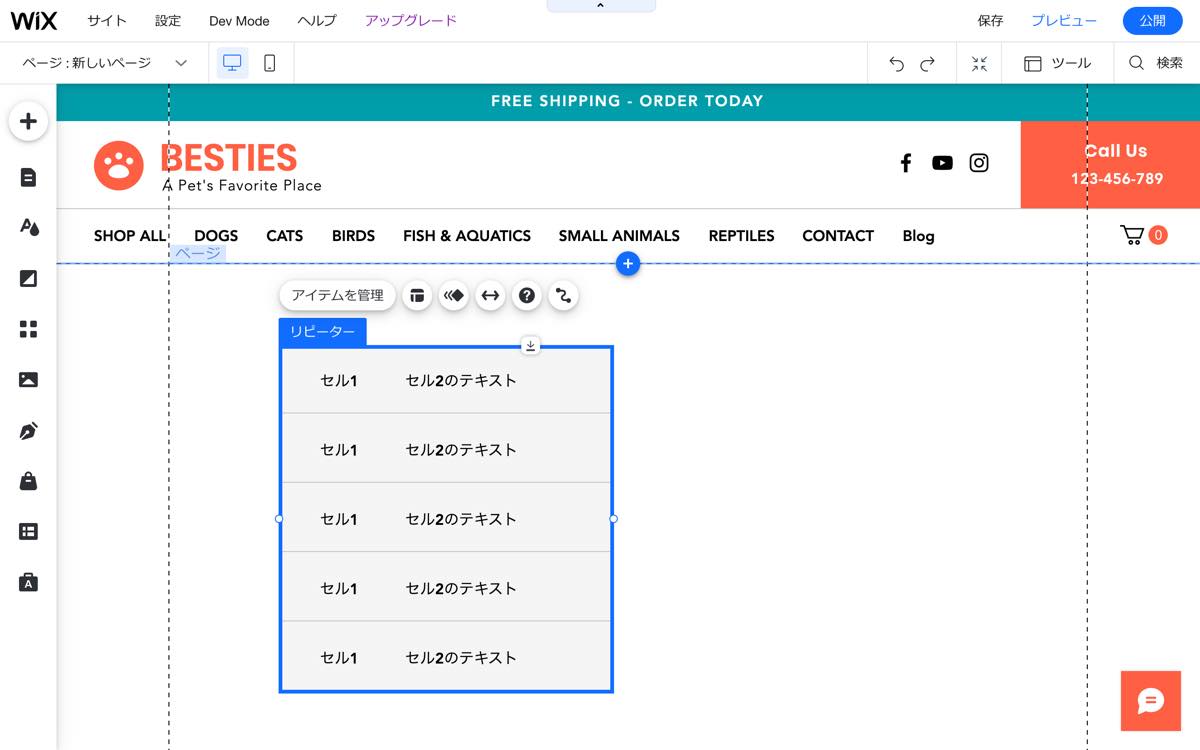Open the Dev Mode menu

(x=239, y=20)
